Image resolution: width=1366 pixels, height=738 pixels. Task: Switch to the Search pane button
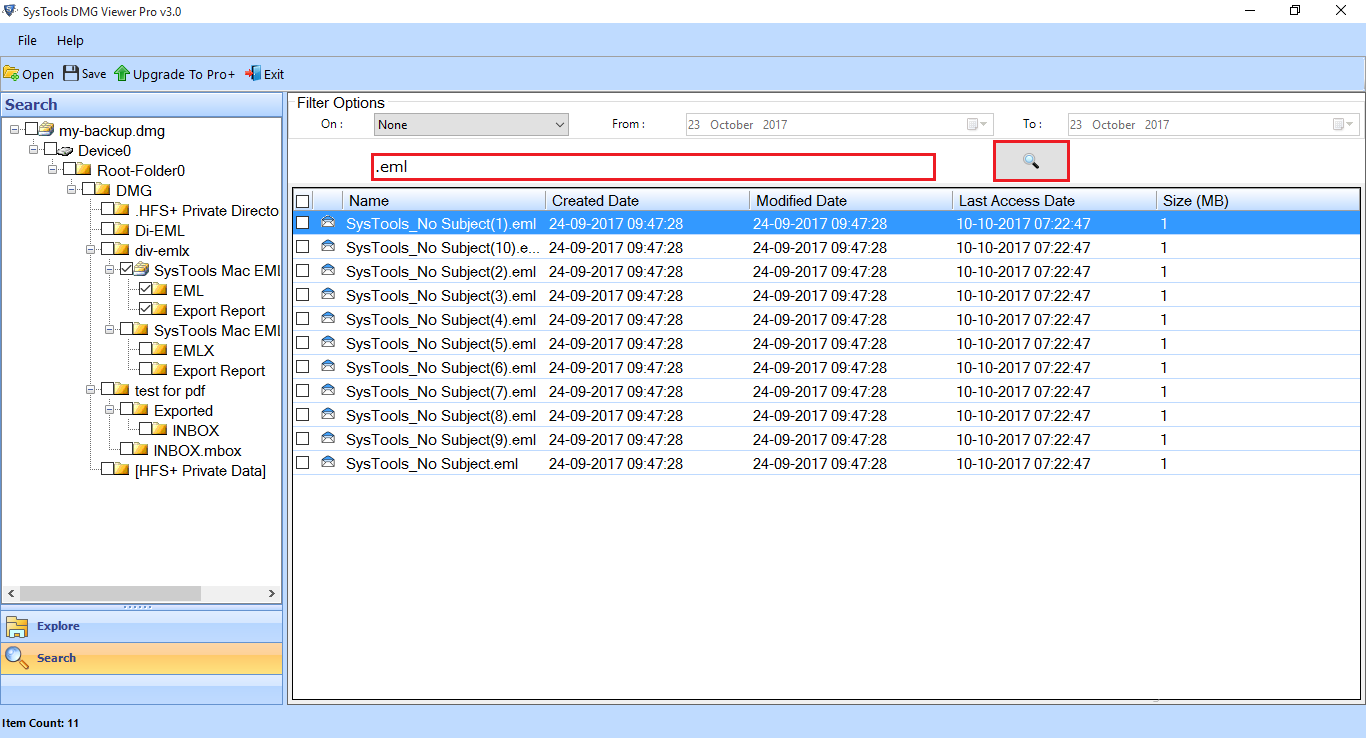141,658
